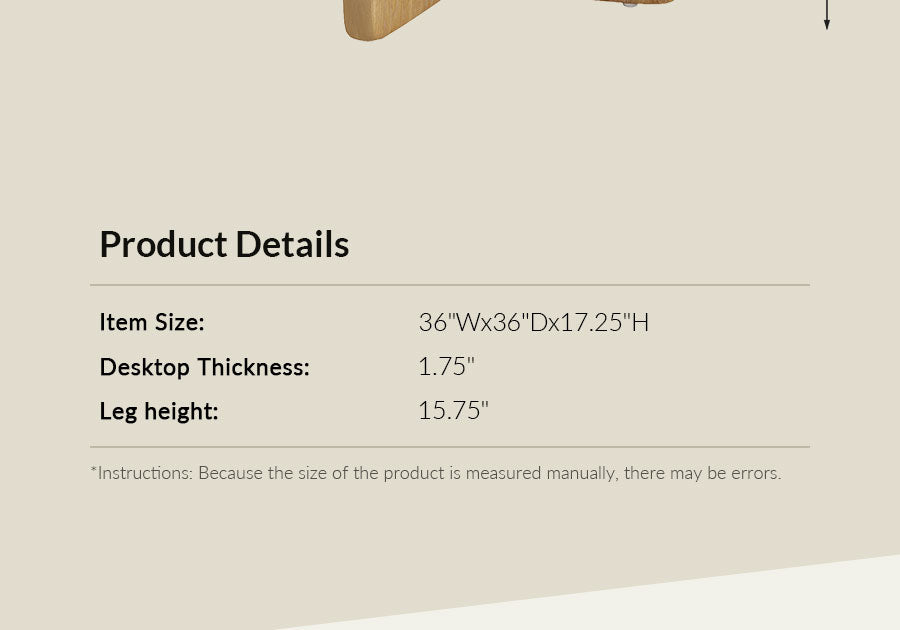The image size is (900, 630).
Task: Click the 17.25"H height in item size
Action: (x=602, y=322)
